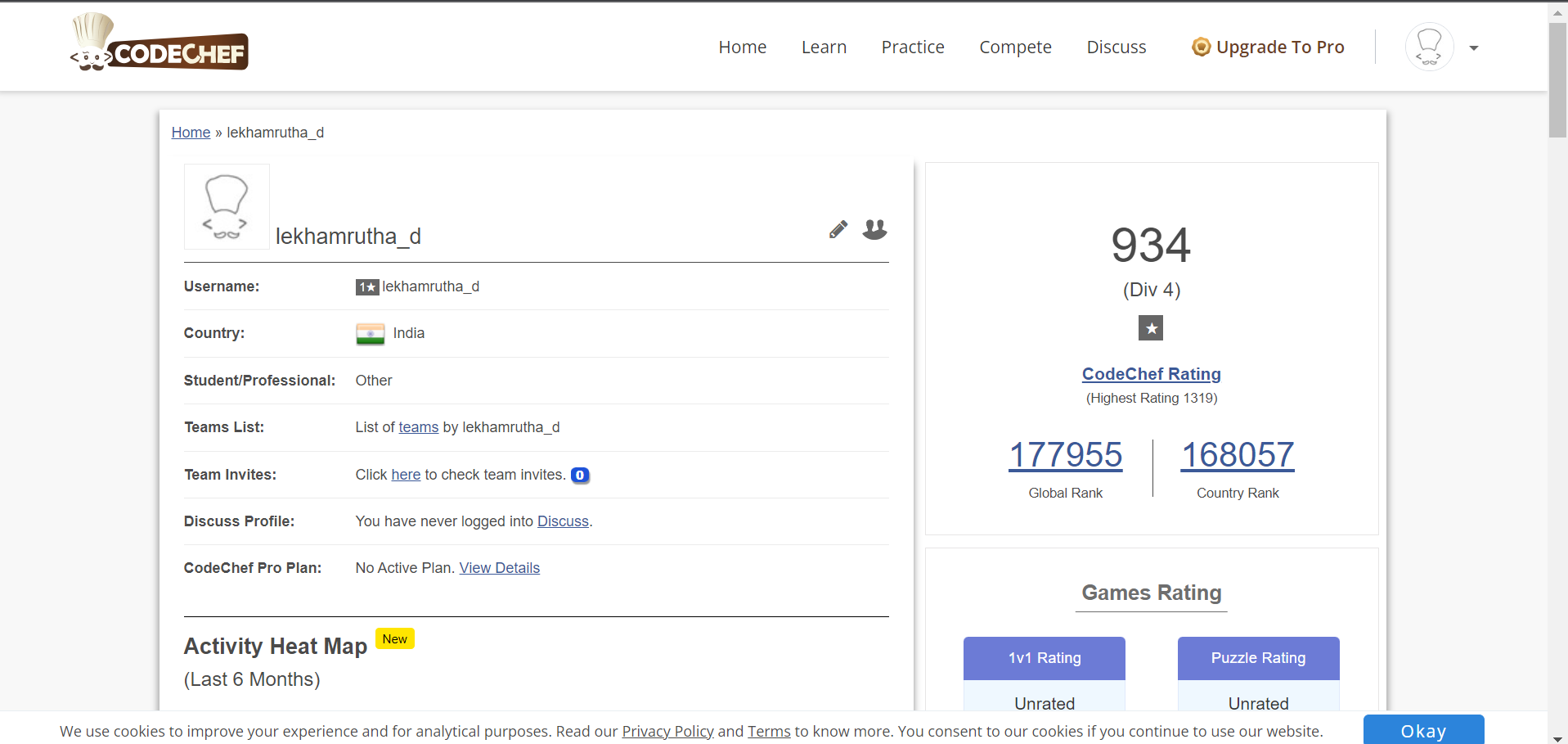Click the Home breadcrumb link
This screenshot has width=1568, height=744.
click(191, 133)
